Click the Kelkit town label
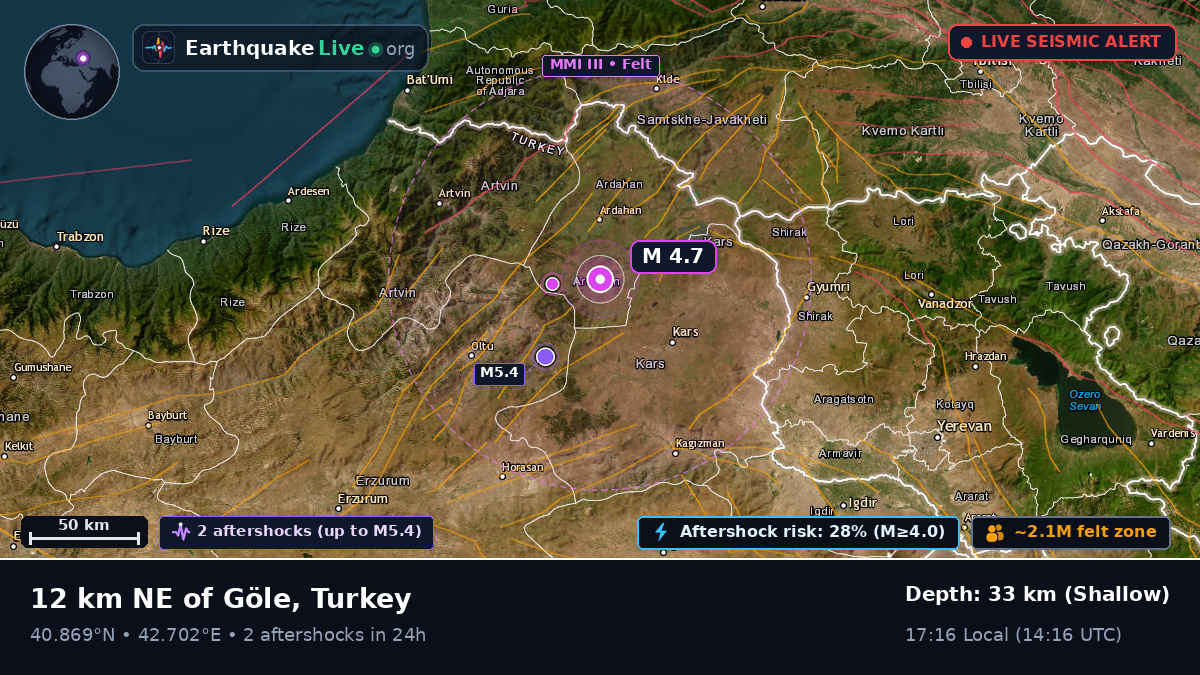 [x=19, y=446]
